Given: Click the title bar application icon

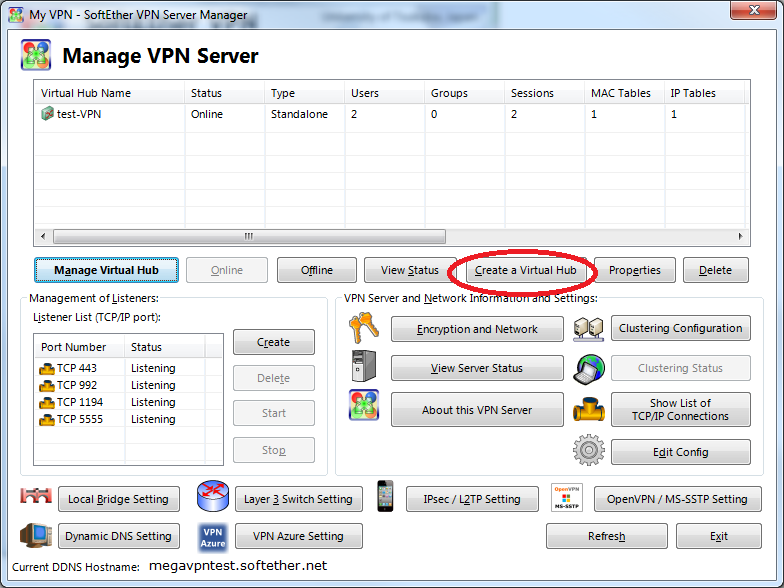Looking at the screenshot, I should [x=16, y=14].
